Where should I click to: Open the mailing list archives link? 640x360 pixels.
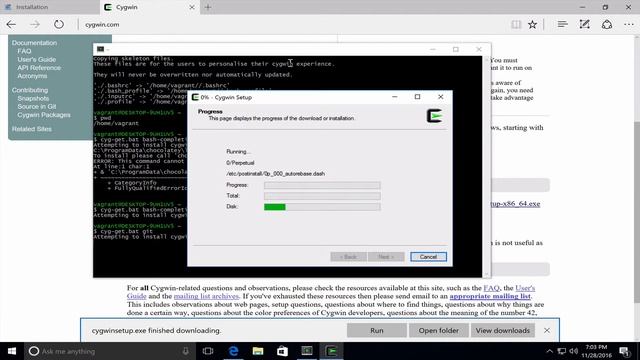(x=206, y=296)
